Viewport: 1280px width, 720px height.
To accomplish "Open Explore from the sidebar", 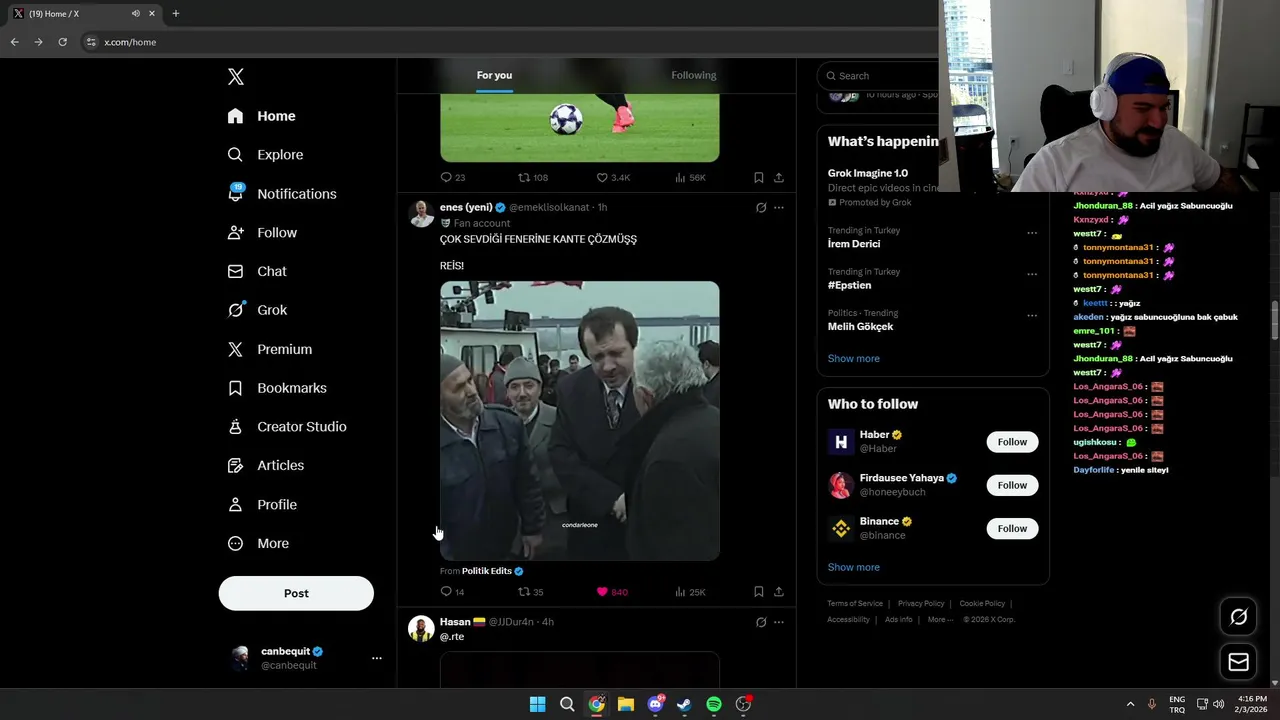I will click(x=266, y=155).
